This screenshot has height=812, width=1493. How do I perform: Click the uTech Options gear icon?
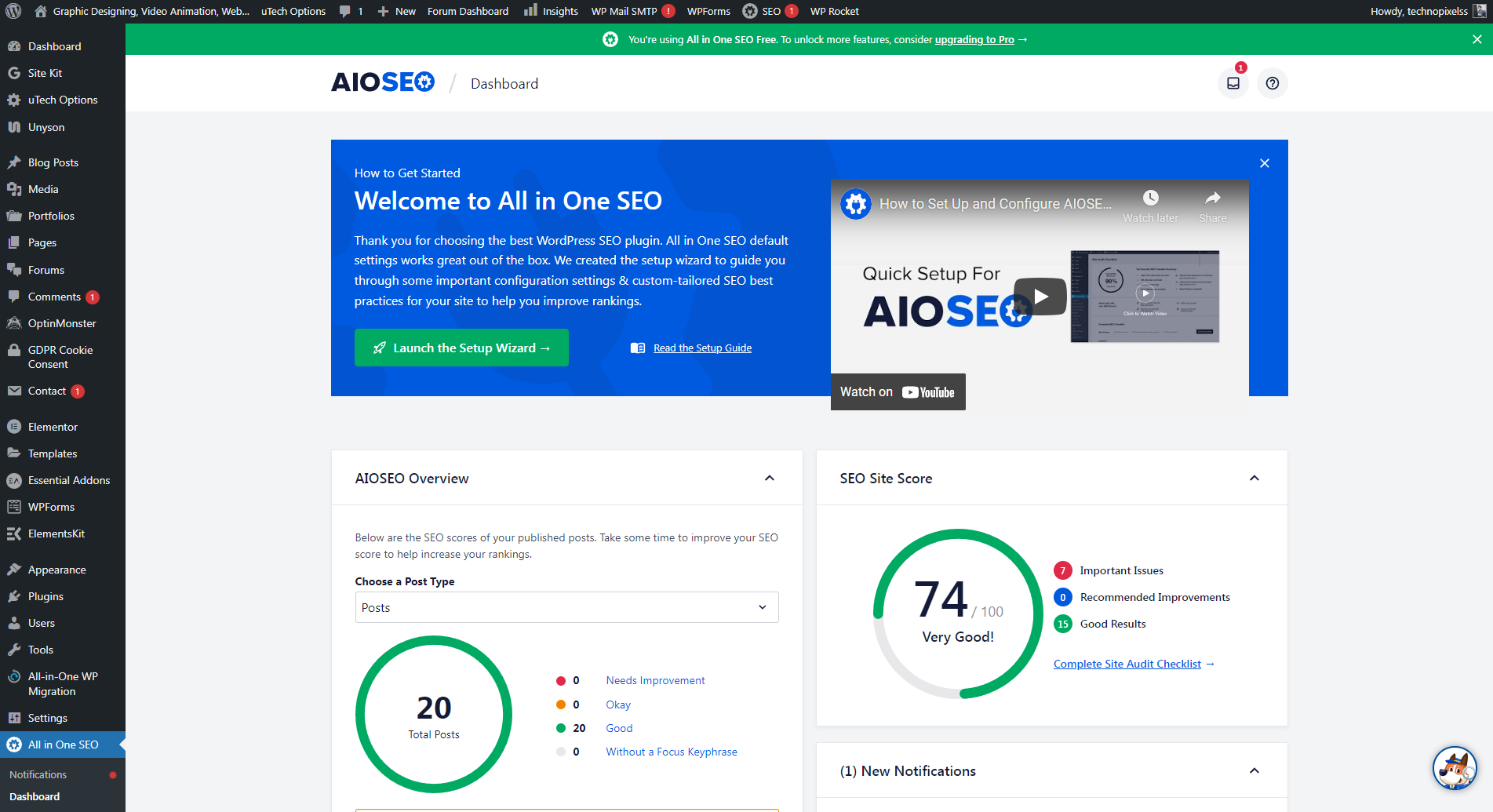pyautogui.click(x=14, y=100)
